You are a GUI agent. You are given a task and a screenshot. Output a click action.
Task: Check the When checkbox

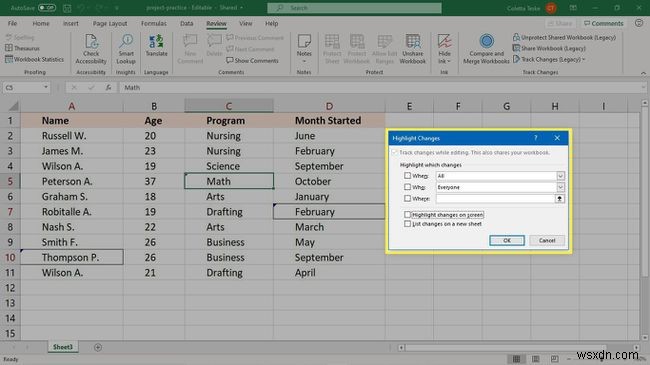pyautogui.click(x=407, y=176)
